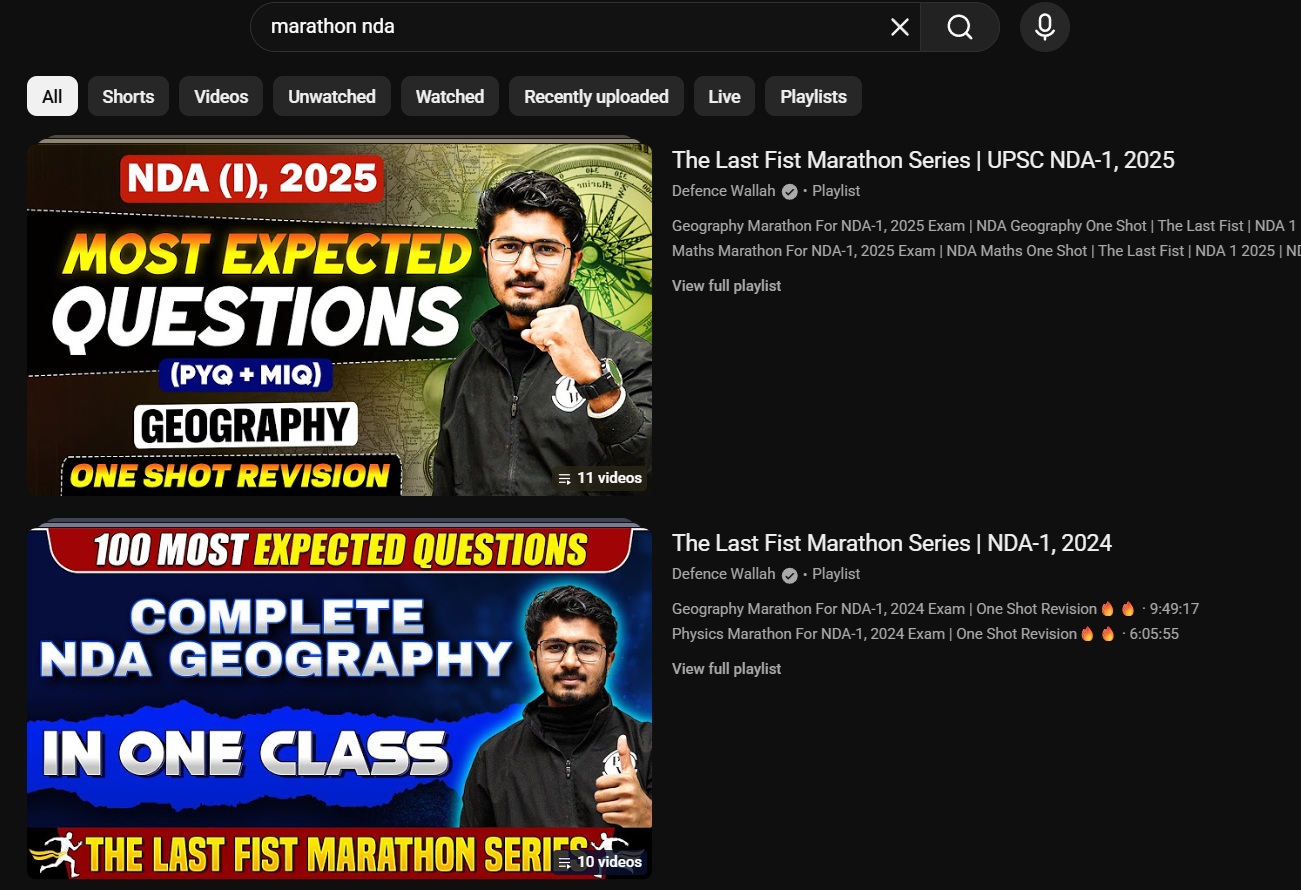Show only Unwatched results
Image resolution: width=1301 pixels, height=890 pixels.
coord(332,97)
